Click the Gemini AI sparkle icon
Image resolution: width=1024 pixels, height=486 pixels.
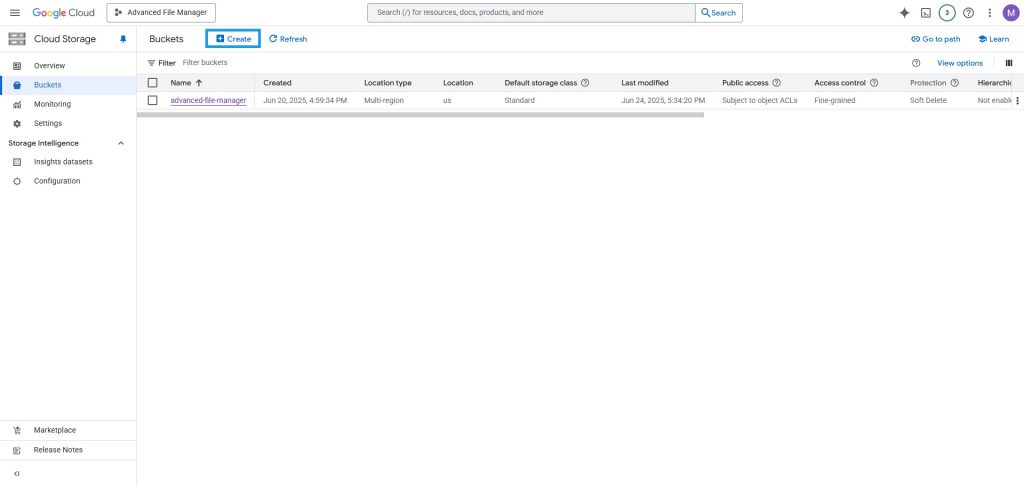tap(904, 13)
